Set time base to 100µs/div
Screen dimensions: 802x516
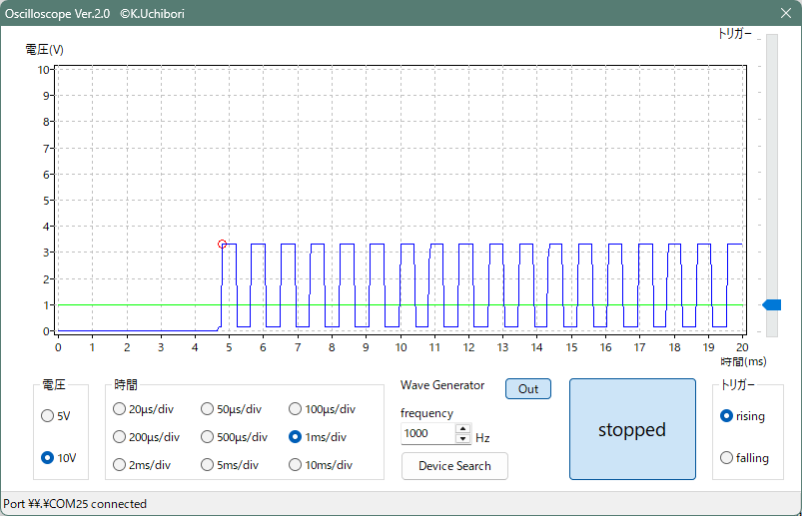click(x=295, y=408)
